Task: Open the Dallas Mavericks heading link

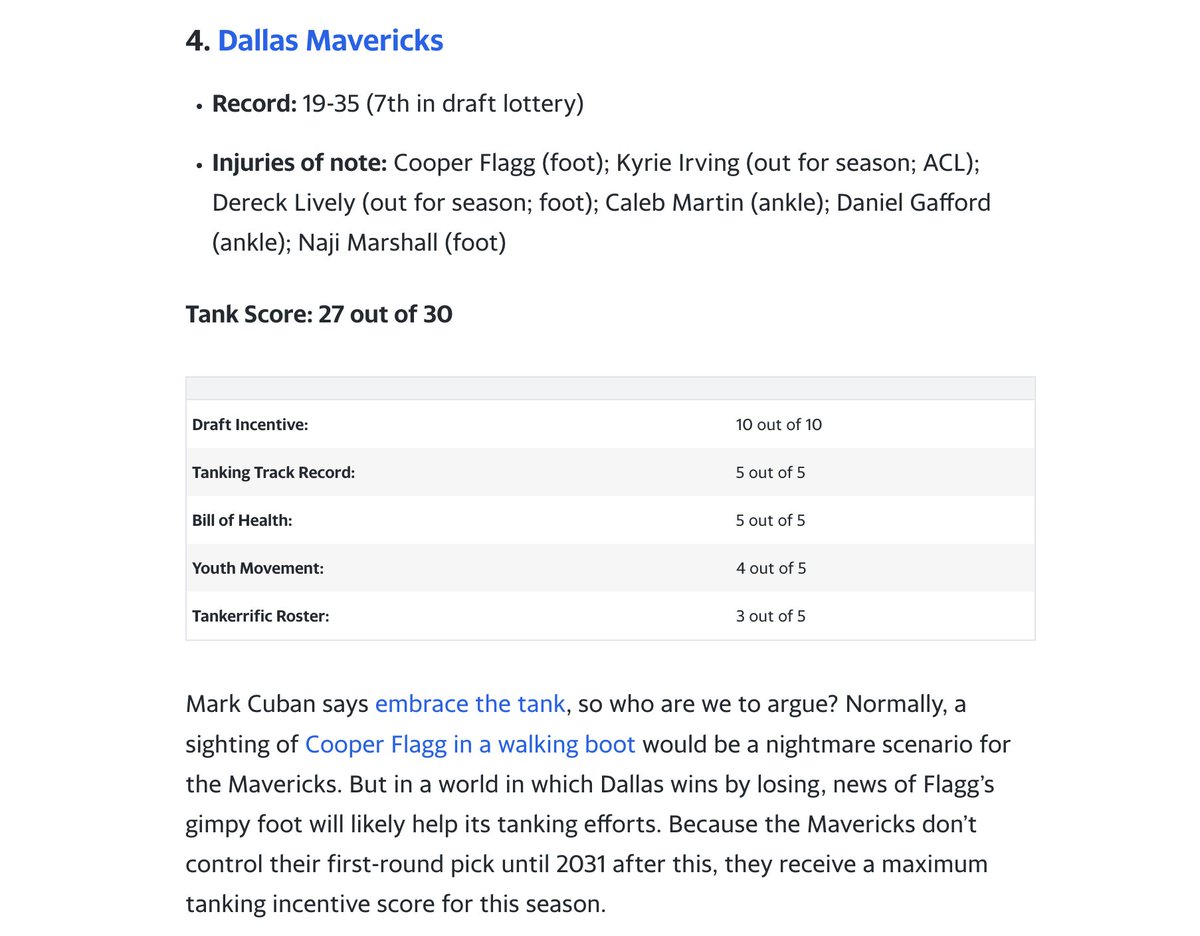Action: [x=330, y=41]
